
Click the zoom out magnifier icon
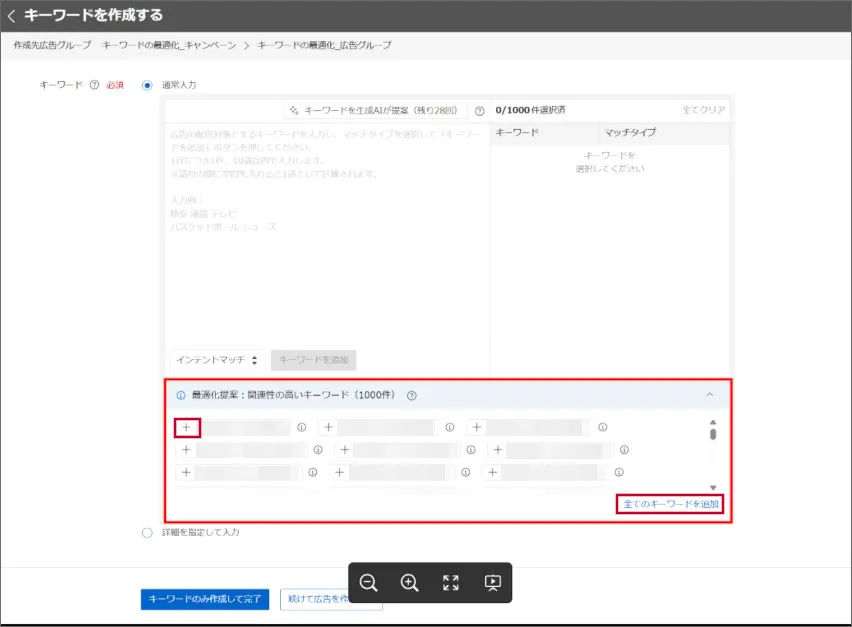click(x=369, y=583)
